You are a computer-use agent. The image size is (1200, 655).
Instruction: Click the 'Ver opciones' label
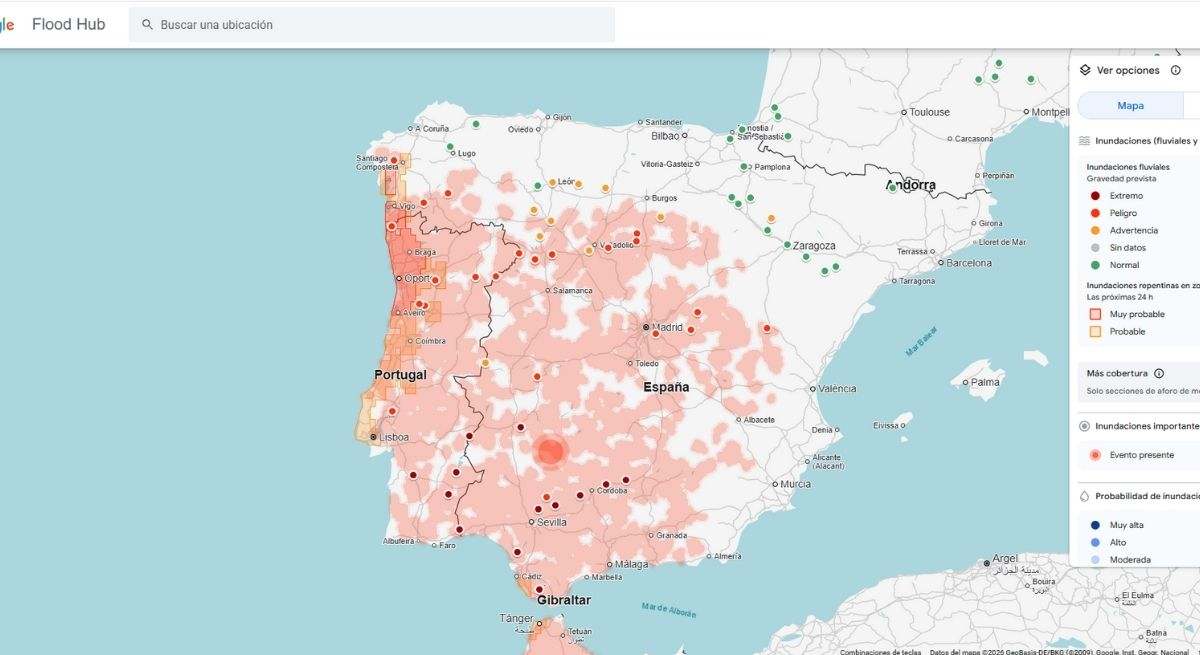click(1128, 70)
